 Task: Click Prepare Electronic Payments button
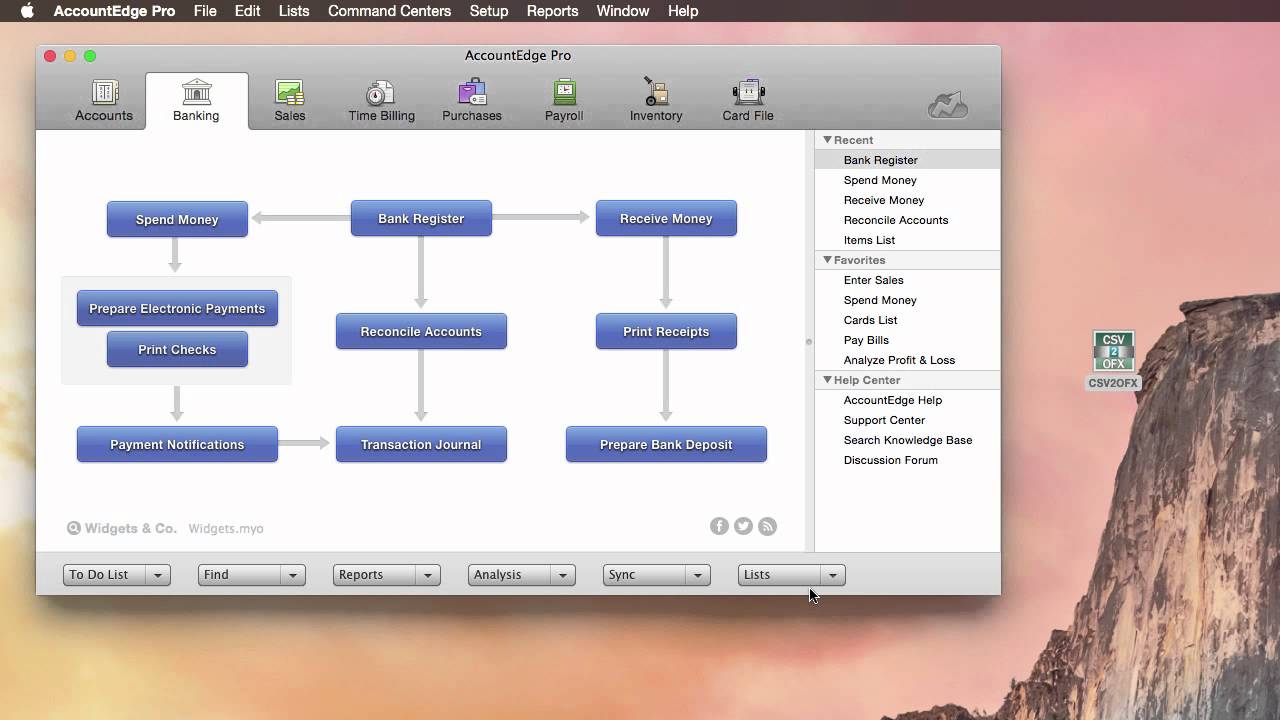pos(177,308)
